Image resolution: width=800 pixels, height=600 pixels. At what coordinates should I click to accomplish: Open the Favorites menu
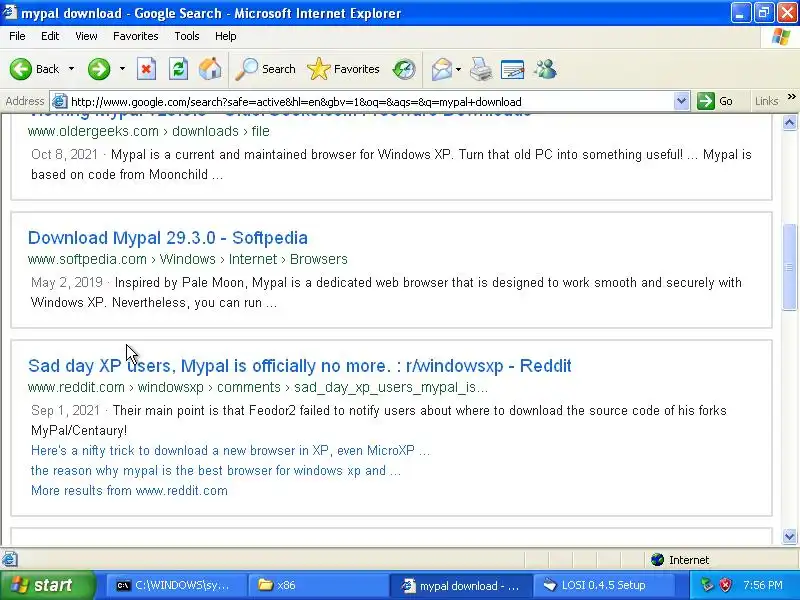[x=136, y=36]
